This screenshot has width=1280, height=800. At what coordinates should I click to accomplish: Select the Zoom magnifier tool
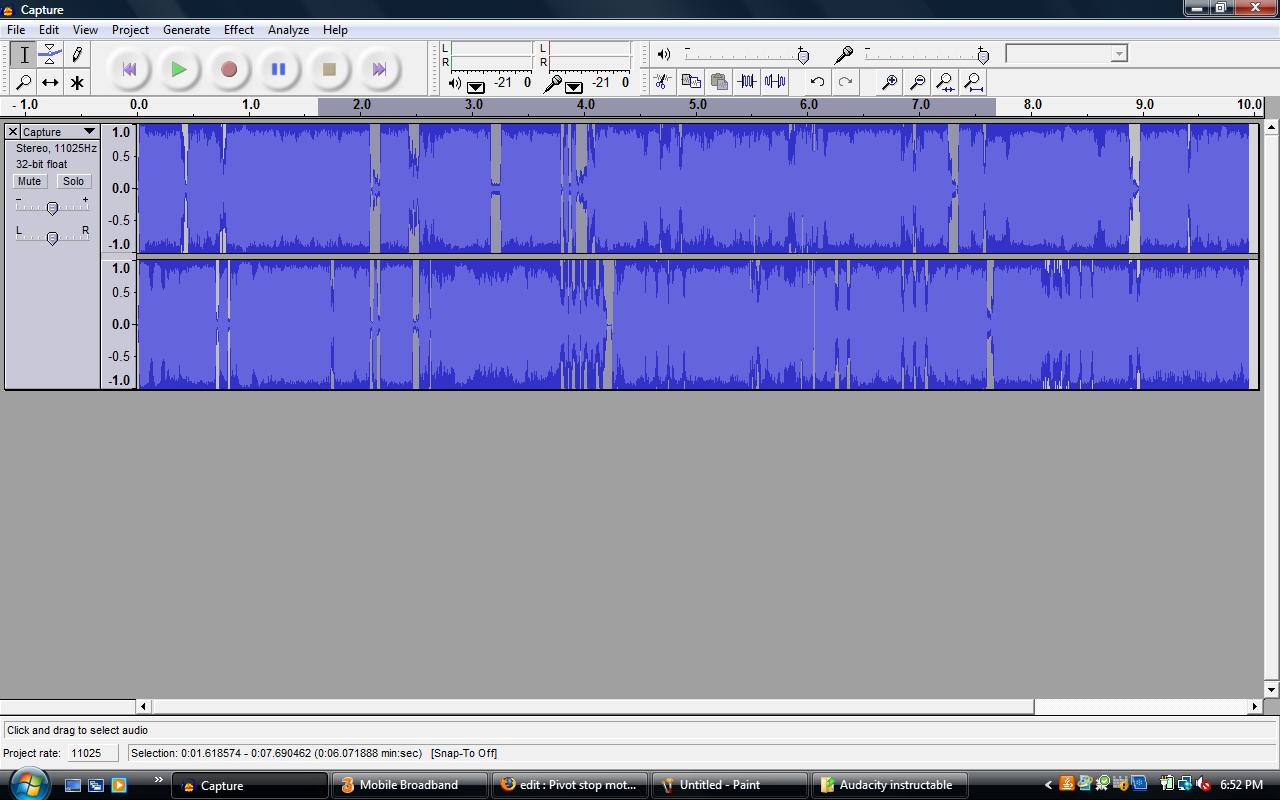pyautogui.click(x=24, y=82)
